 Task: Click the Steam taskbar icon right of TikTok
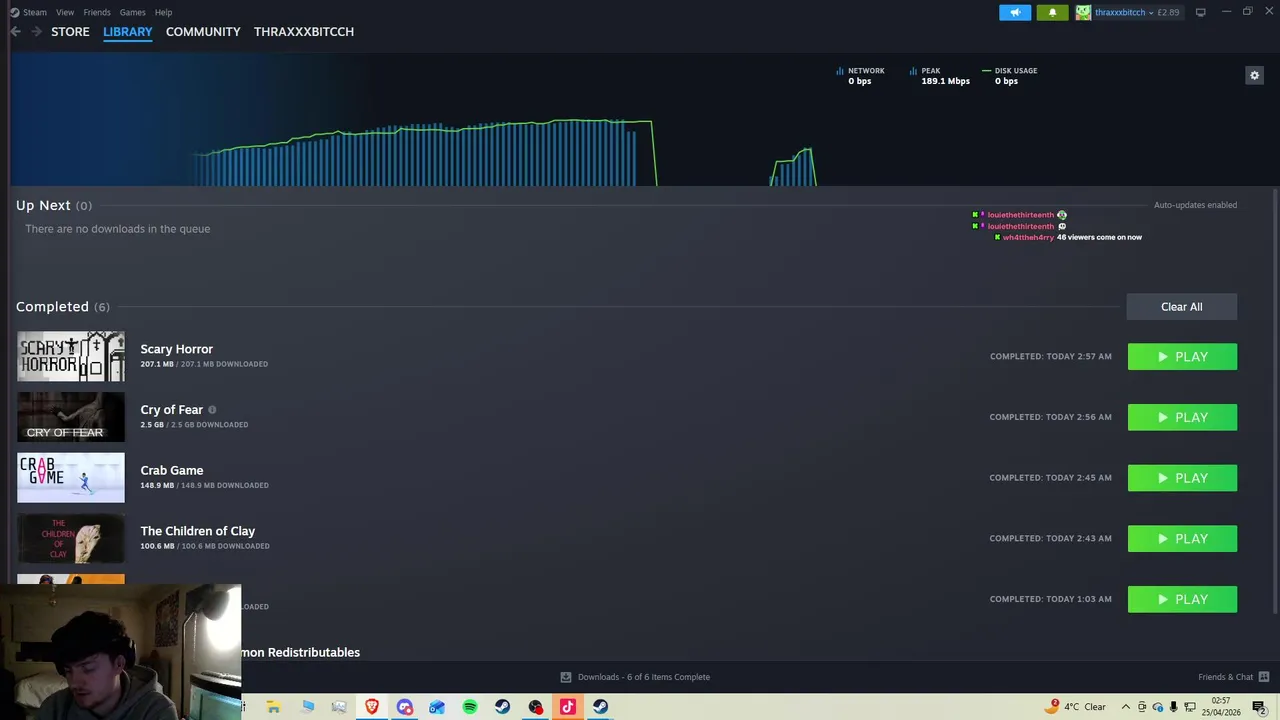600,707
